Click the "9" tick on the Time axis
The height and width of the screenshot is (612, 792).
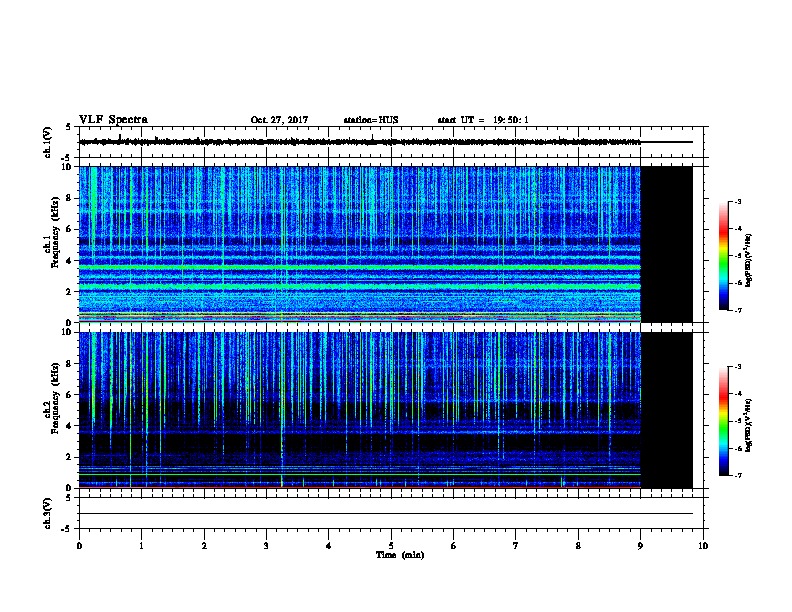click(640, 546)
